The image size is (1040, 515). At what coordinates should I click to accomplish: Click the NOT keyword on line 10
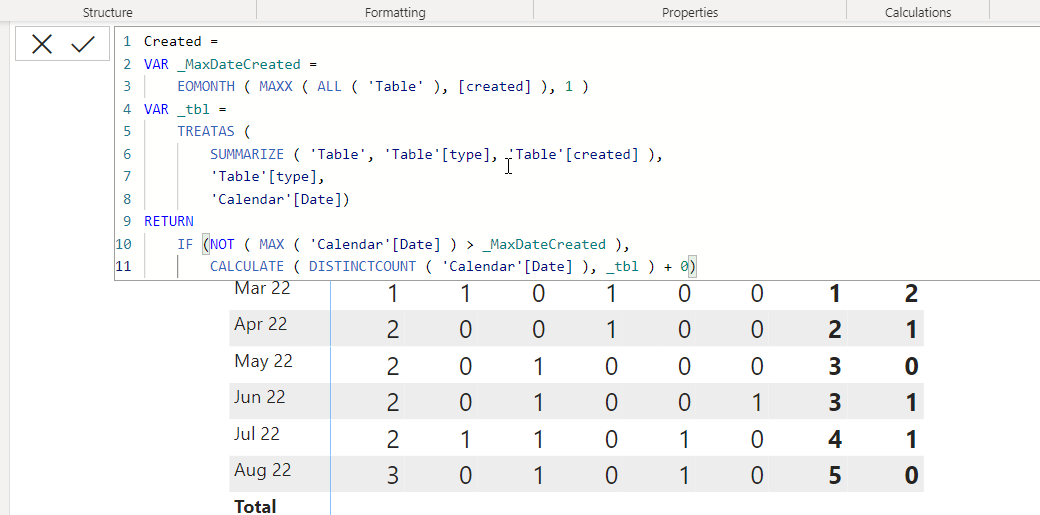tap(223, 244)
